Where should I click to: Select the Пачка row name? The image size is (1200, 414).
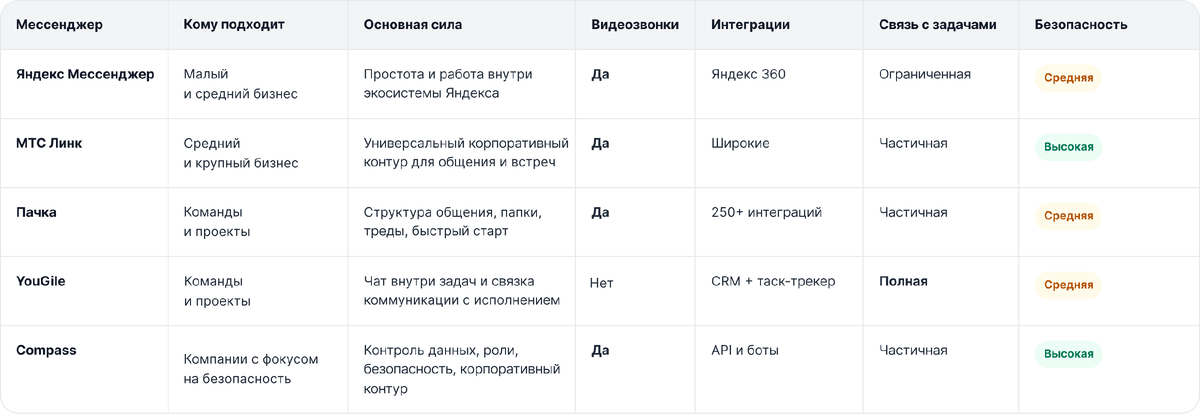click(x=37, y=212)
